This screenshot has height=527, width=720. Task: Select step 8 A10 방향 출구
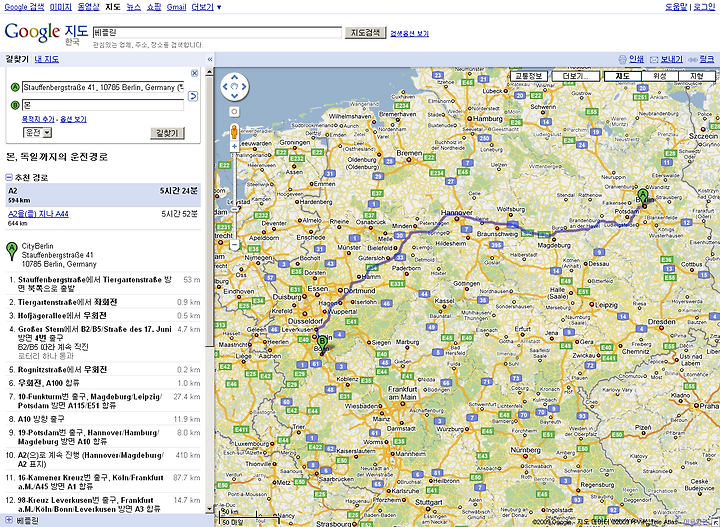tap(103, 419)
